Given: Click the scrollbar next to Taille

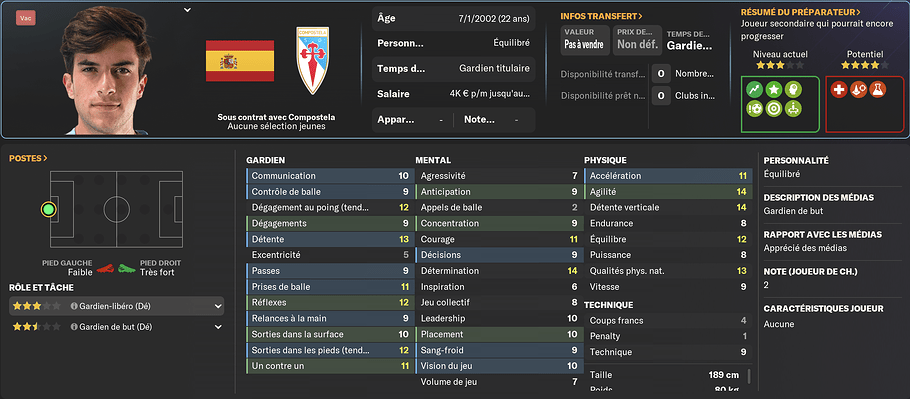Looking at the screenshot, I should 749,378.
